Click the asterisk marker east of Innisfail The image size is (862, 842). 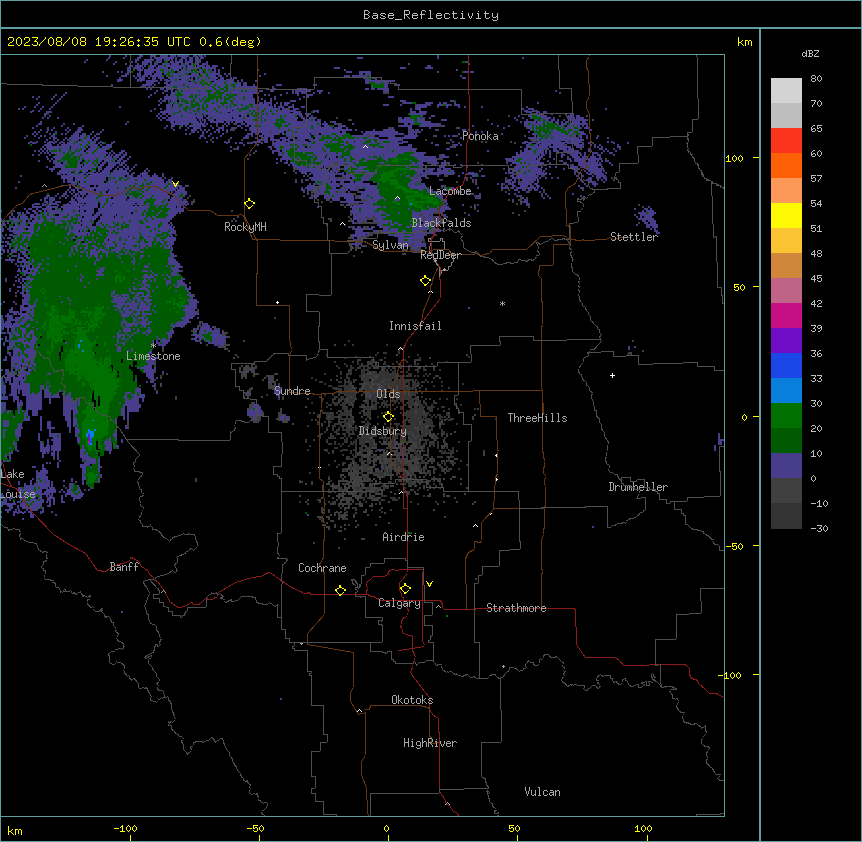tap(502, 303)
